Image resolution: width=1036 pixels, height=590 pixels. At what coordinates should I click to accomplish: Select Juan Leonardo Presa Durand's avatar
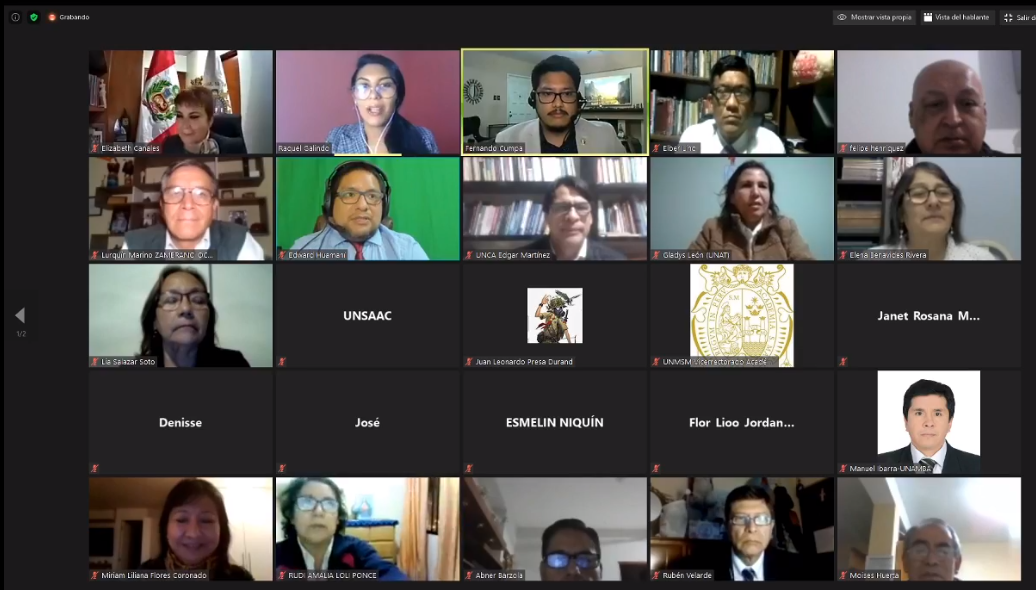tap(555, 315)
